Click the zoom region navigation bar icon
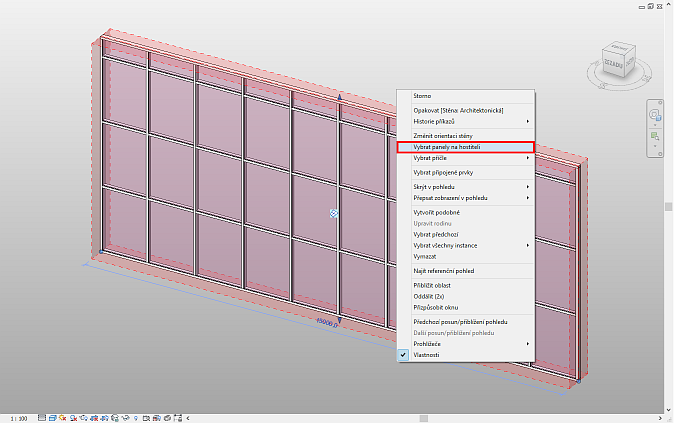 [654, 136]
